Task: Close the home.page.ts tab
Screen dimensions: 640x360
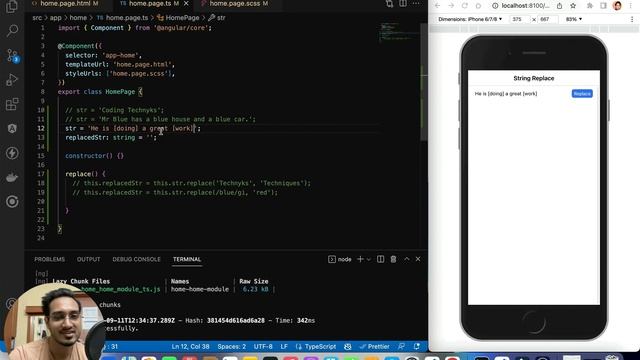Action: 186,3
